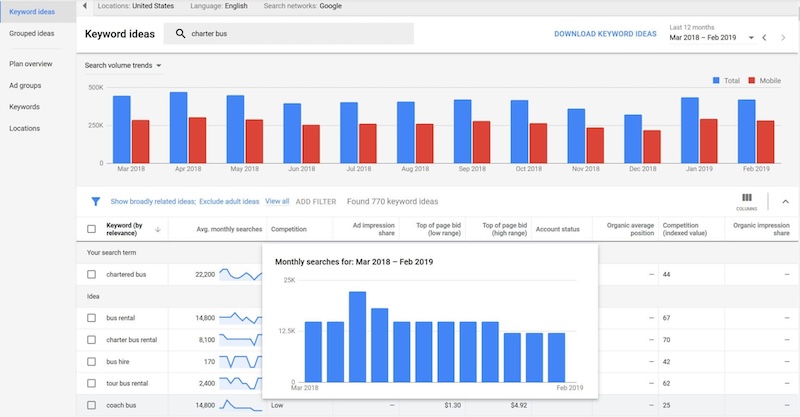Click the search magnifier icon
Viewport: 800px width, 417px height.
[x=180, y=34]
